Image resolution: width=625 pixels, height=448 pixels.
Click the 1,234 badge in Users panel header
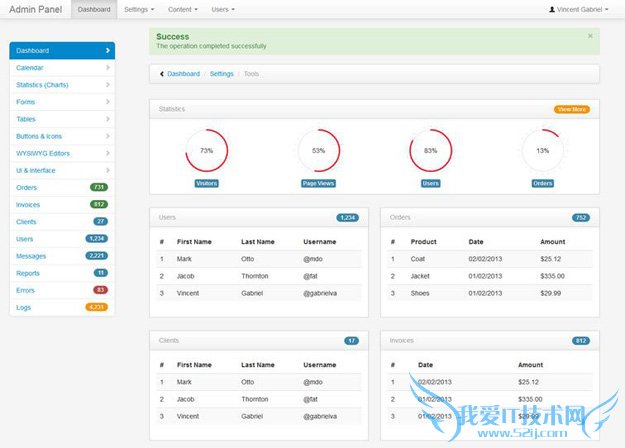click(348, 218)
